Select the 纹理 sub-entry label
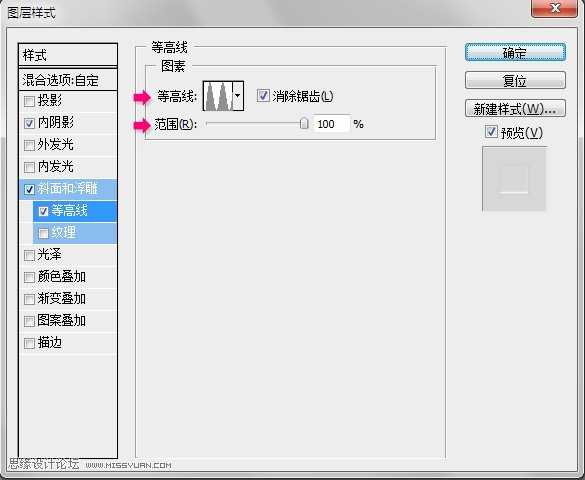Viewport: 585px width, 480px height. coord(64,232)
